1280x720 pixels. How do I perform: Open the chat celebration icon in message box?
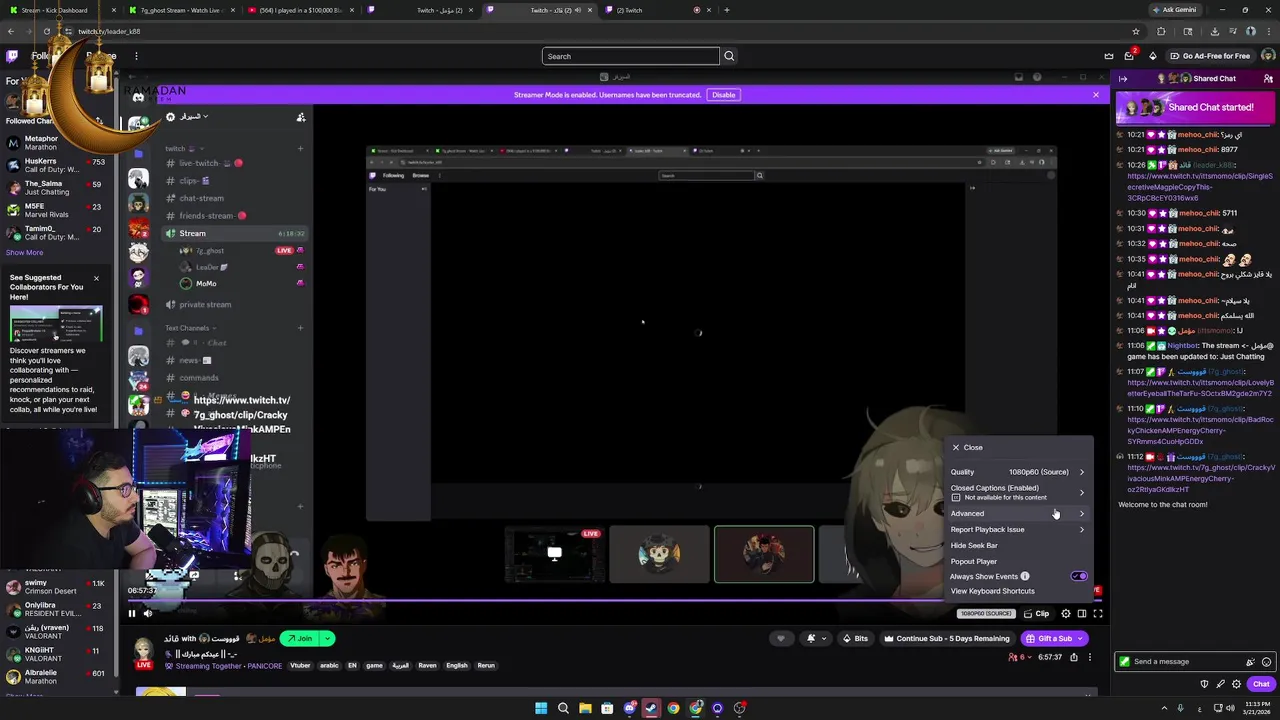click(x=1250, y=662)
